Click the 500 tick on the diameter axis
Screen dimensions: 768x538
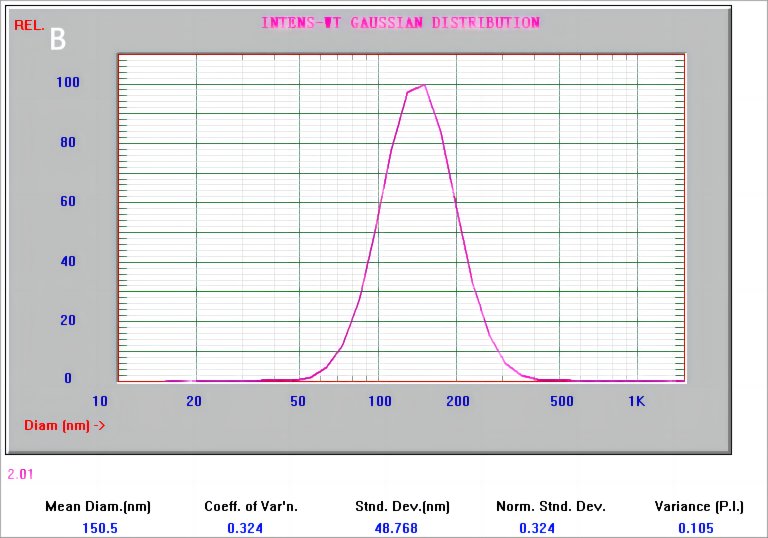click(x=561, y=401)
